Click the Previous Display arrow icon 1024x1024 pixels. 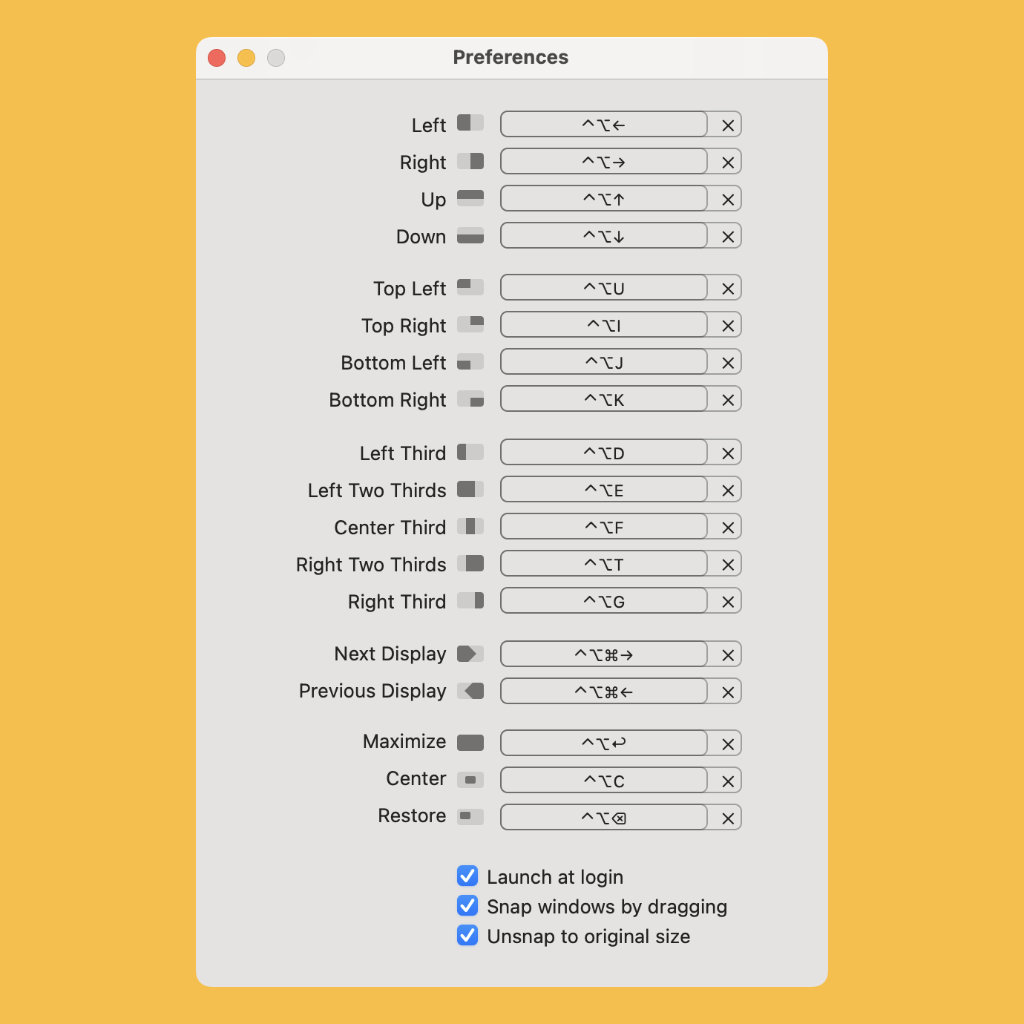pyautogui.click(x=470, y=691)
